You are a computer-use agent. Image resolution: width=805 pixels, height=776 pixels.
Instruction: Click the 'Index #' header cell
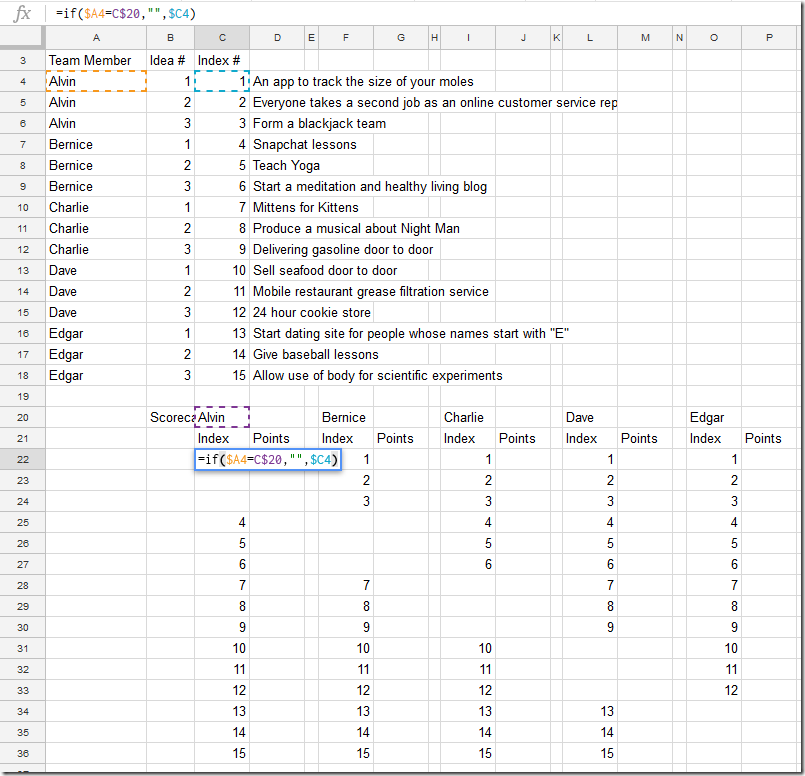tap(222, 61)
